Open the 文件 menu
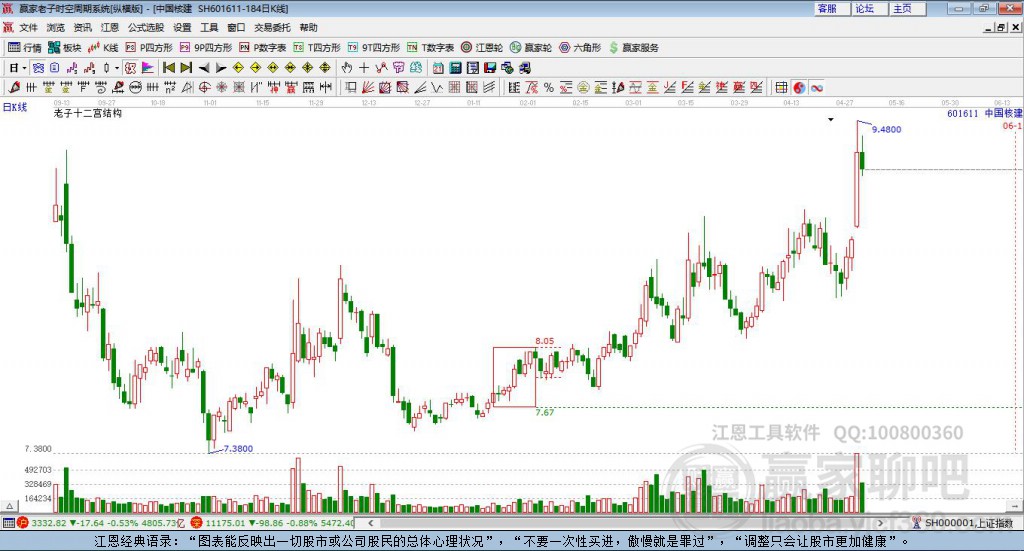Screen dimensions: 1024x551 click(28, 27)
